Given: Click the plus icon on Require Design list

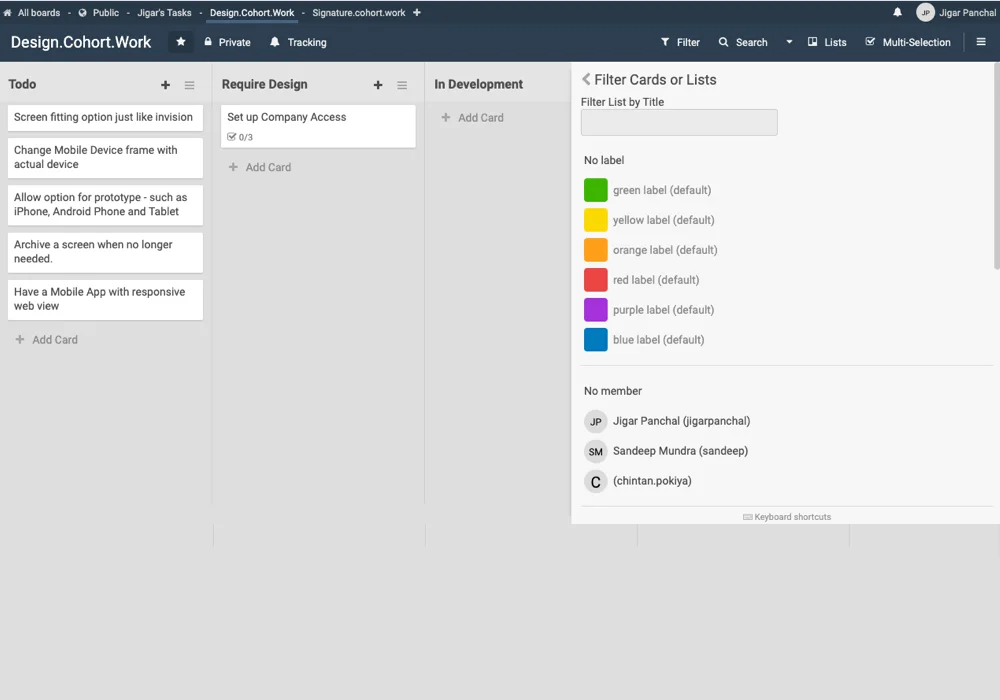Looking at the screenshot, I should (x=378, y=85).
